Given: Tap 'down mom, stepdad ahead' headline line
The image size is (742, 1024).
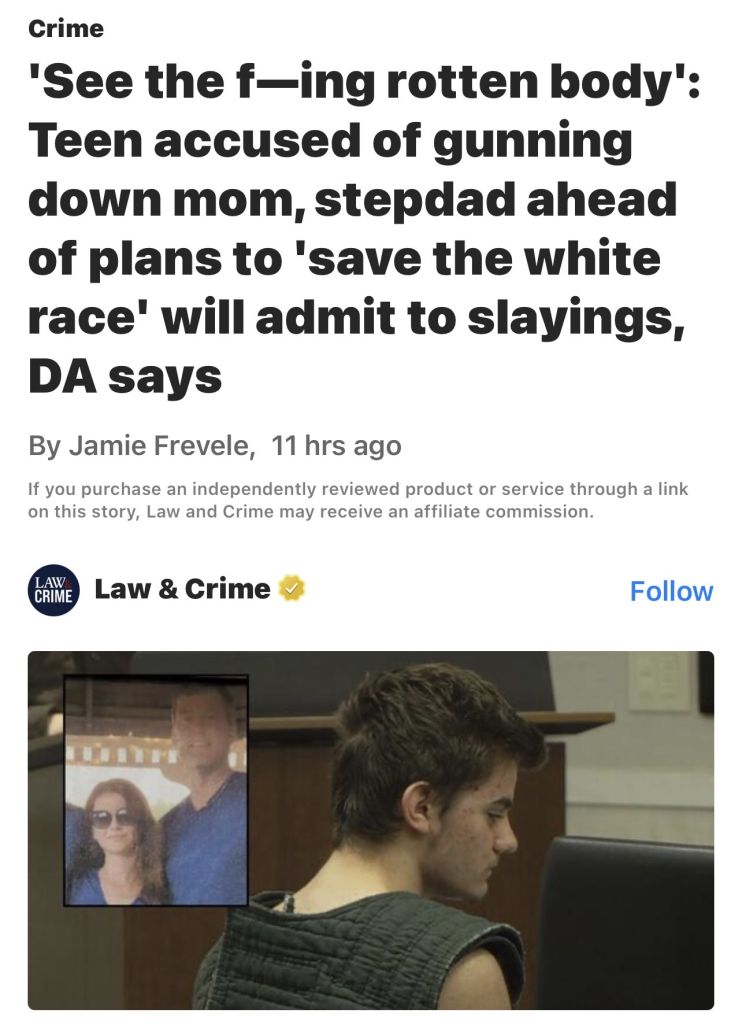Looking at the screenshot, I should (352, 199).
